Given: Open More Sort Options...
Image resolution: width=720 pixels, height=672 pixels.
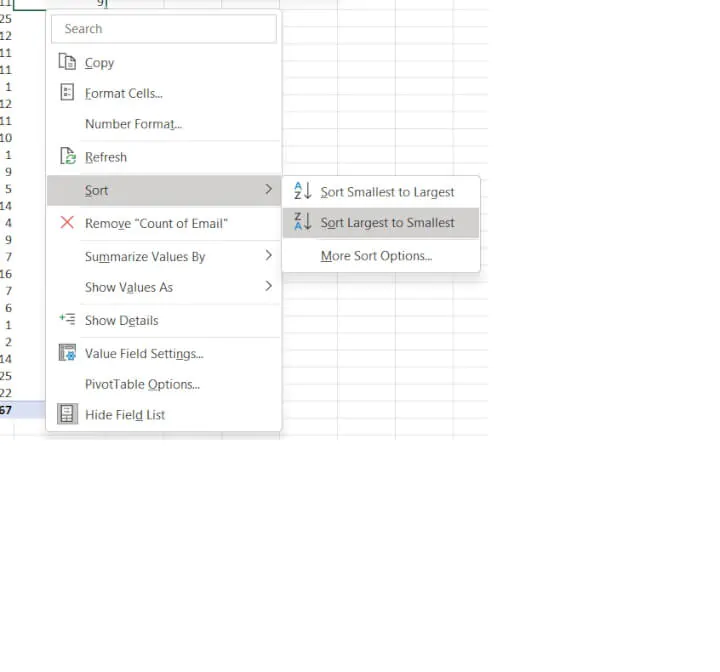Looking at the screenshot, I should (381, 256).
